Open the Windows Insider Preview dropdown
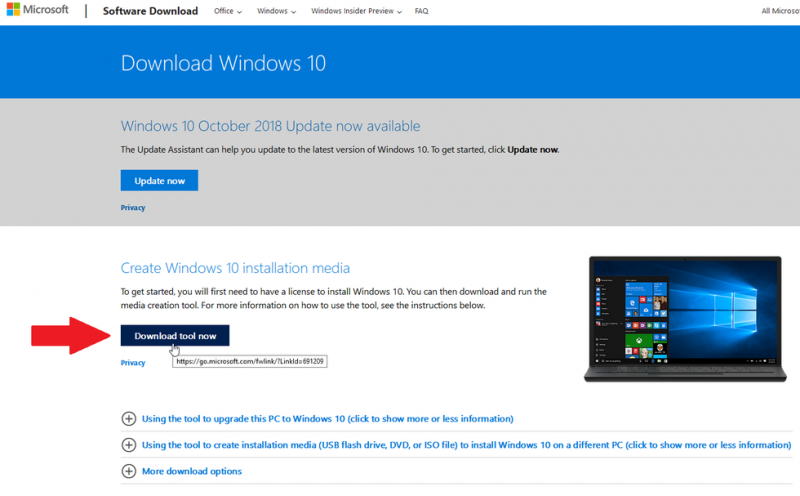This screenshot has height=496, width=800. click(x=356, y=11)
